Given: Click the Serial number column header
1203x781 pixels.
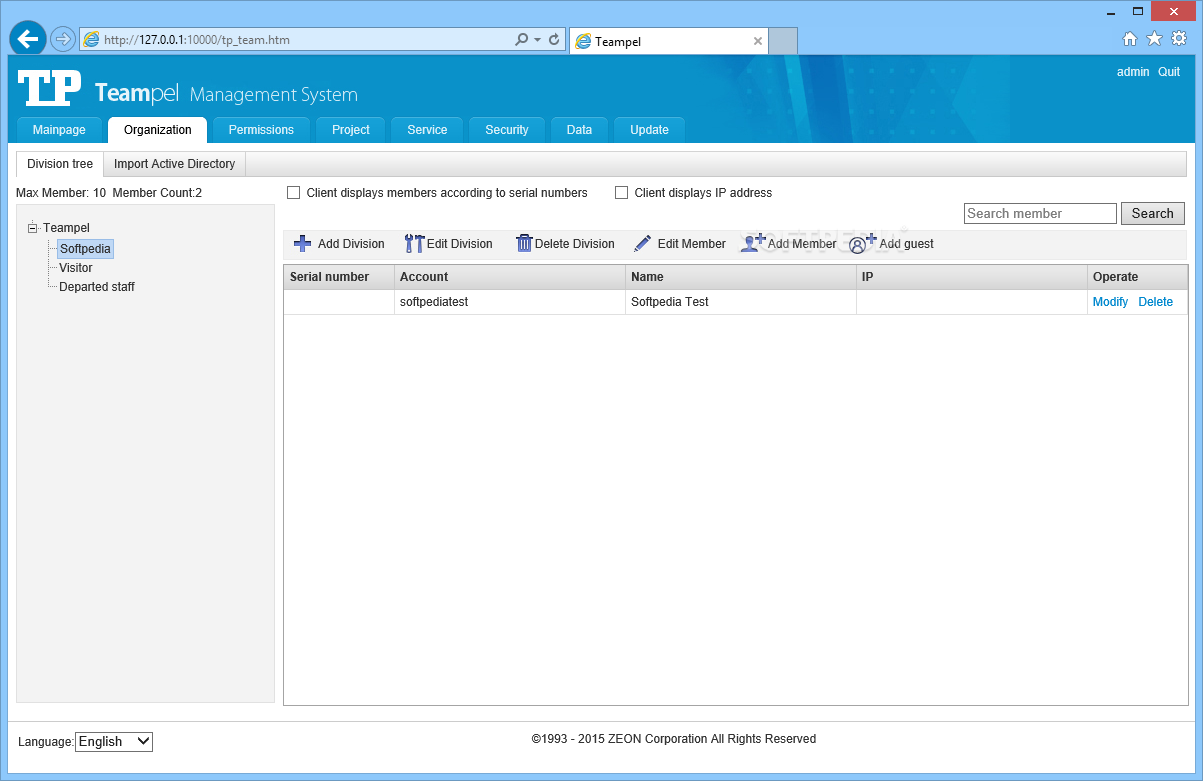Looking at the screenshot, I should click(x=339, y=277).
